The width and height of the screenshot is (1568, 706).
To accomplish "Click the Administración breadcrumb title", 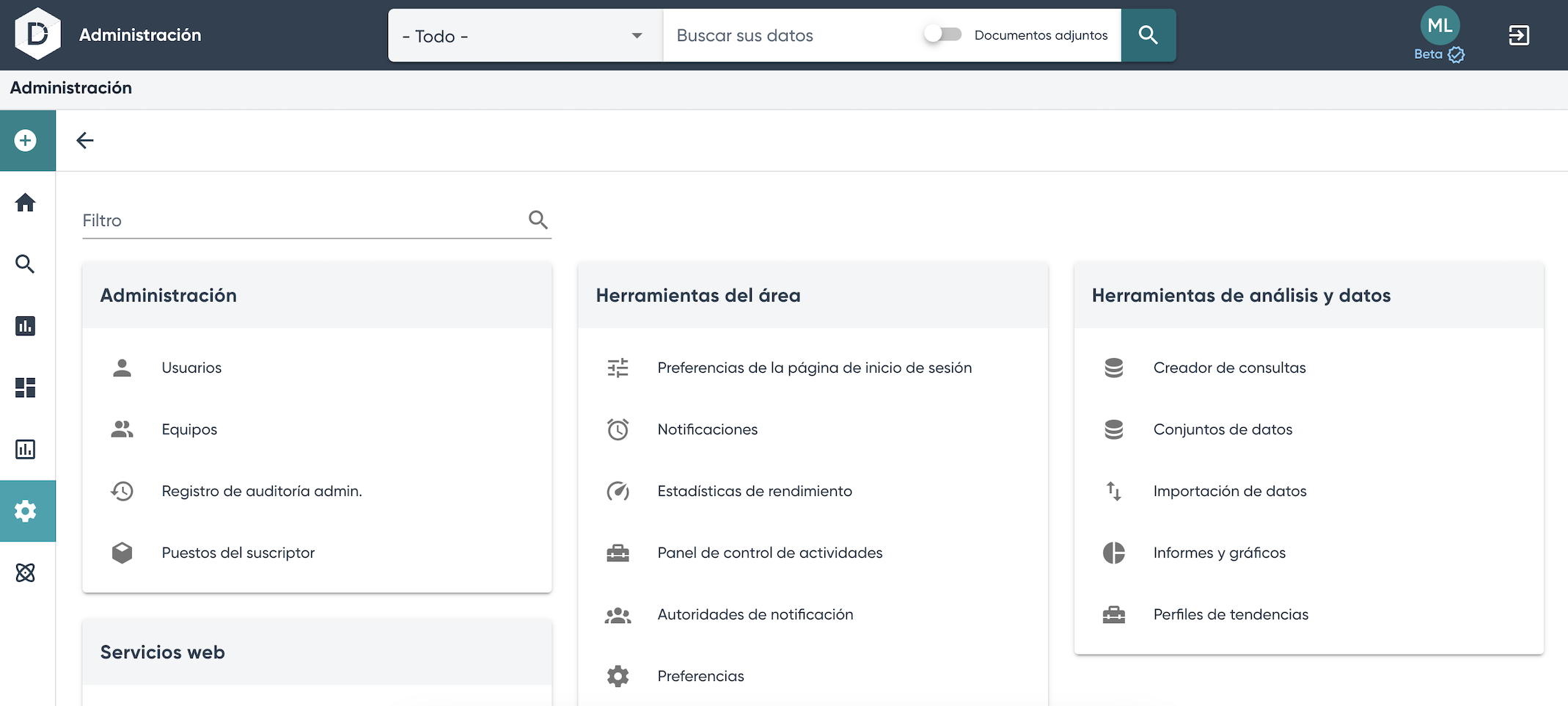I will click(71, 88).
